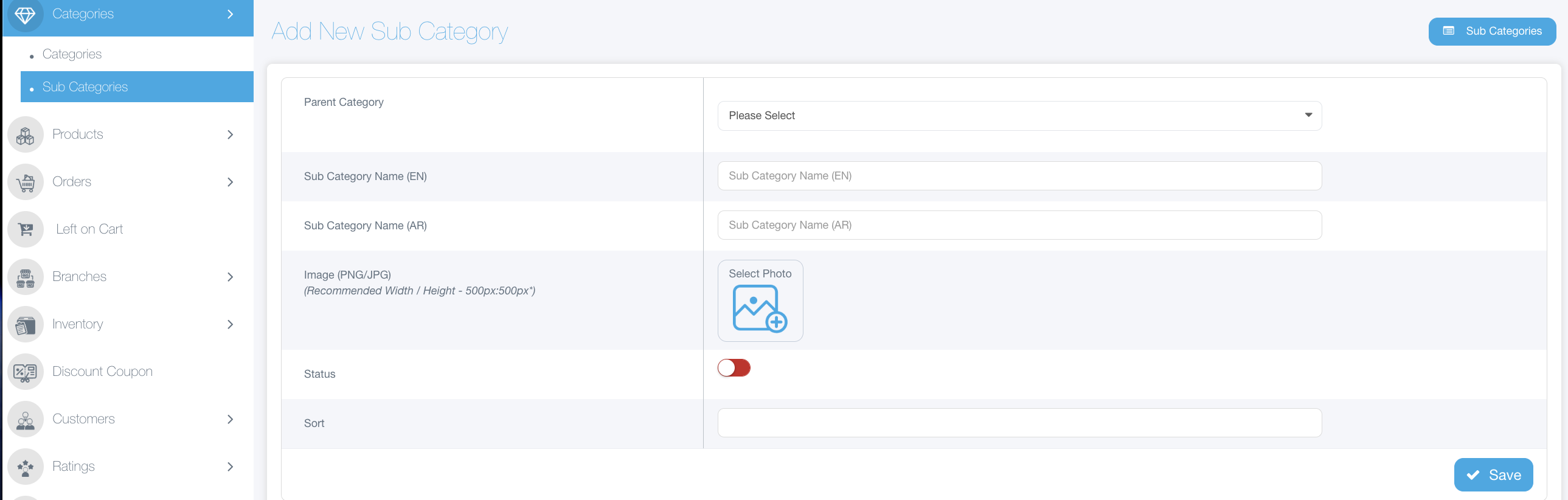Expand the Branches menu chevron
Image resolution: width=1568 pixels, height=500 pixels.
coord(230,277)
